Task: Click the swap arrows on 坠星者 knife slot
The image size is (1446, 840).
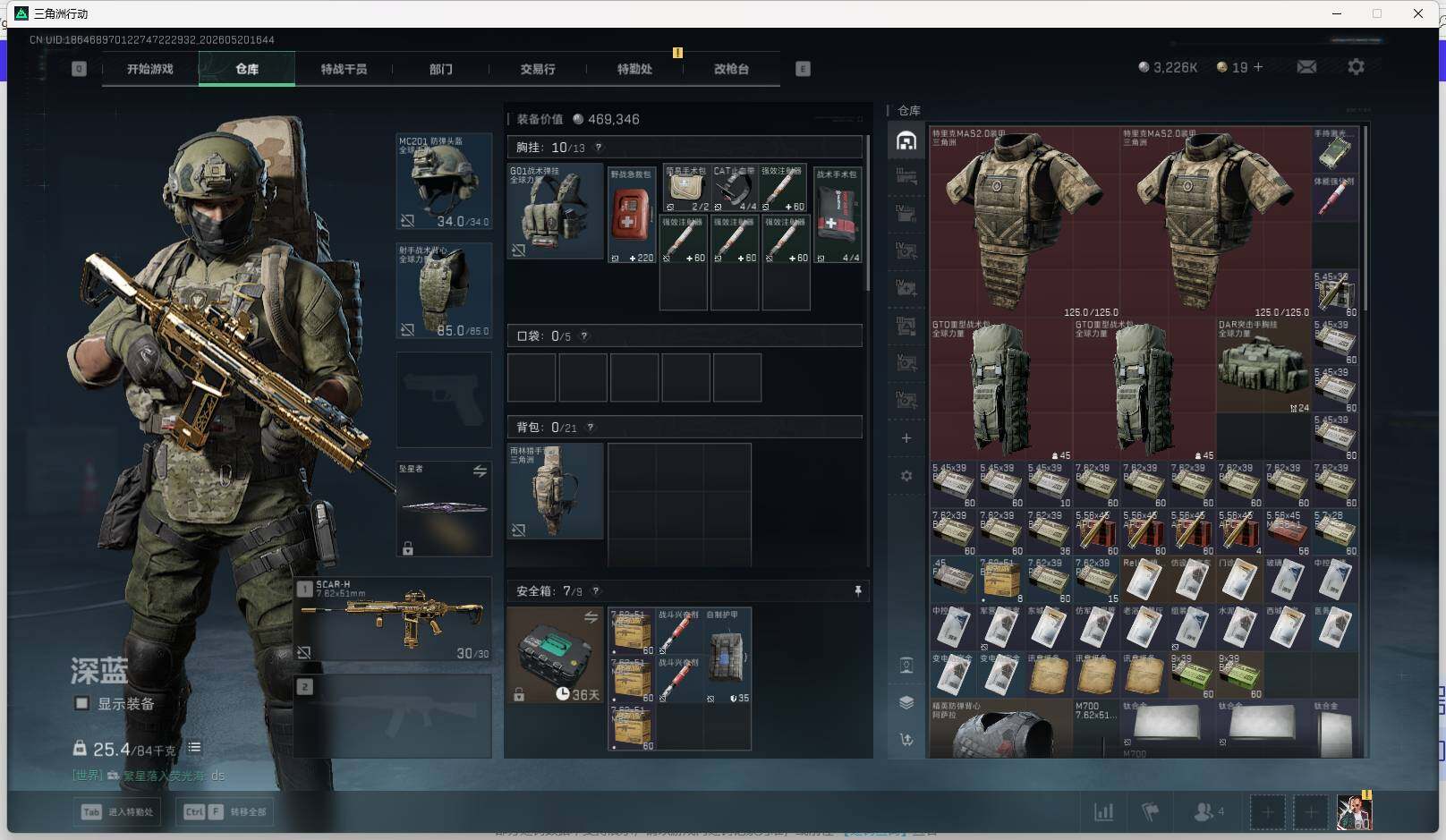Action: [x=480, y=471]
